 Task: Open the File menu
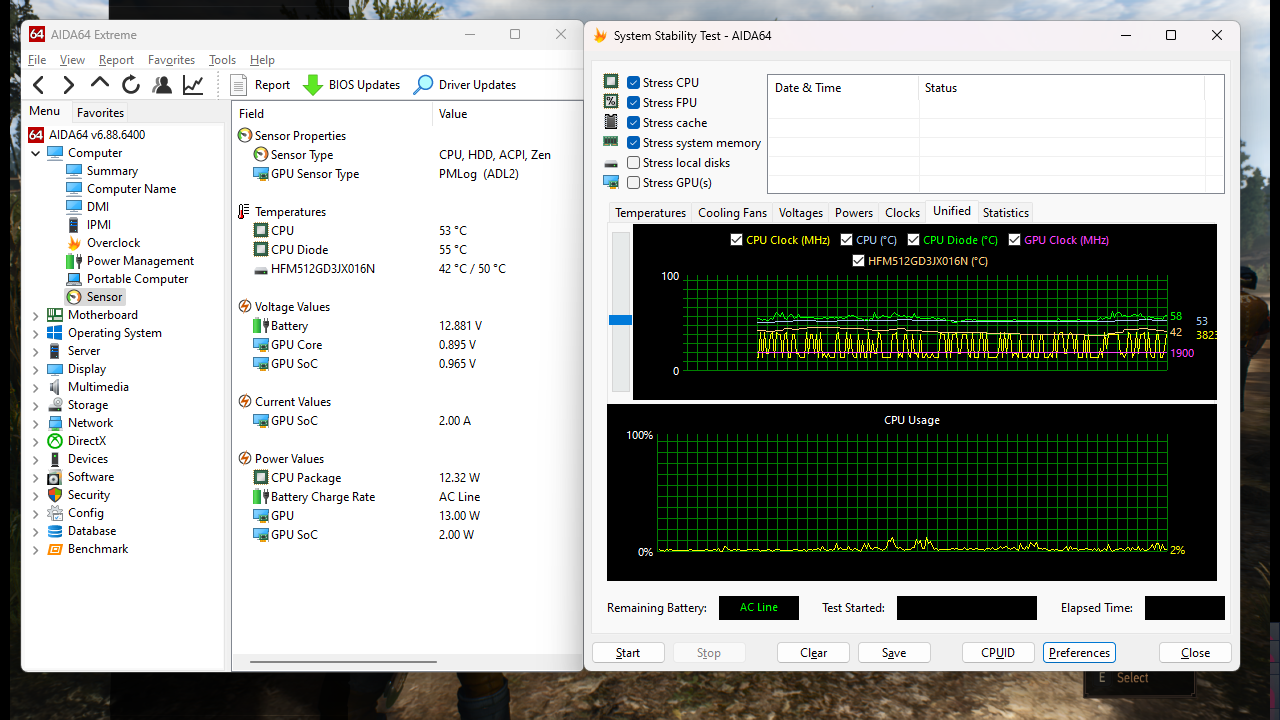click(37, 60)
